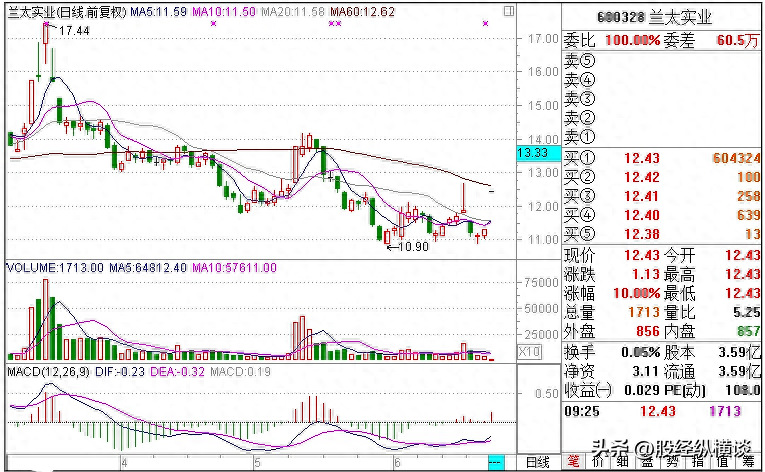Click the rightmost magenta info marker atop chart
This screenshot has width=765, height=472.
(485, 23)
